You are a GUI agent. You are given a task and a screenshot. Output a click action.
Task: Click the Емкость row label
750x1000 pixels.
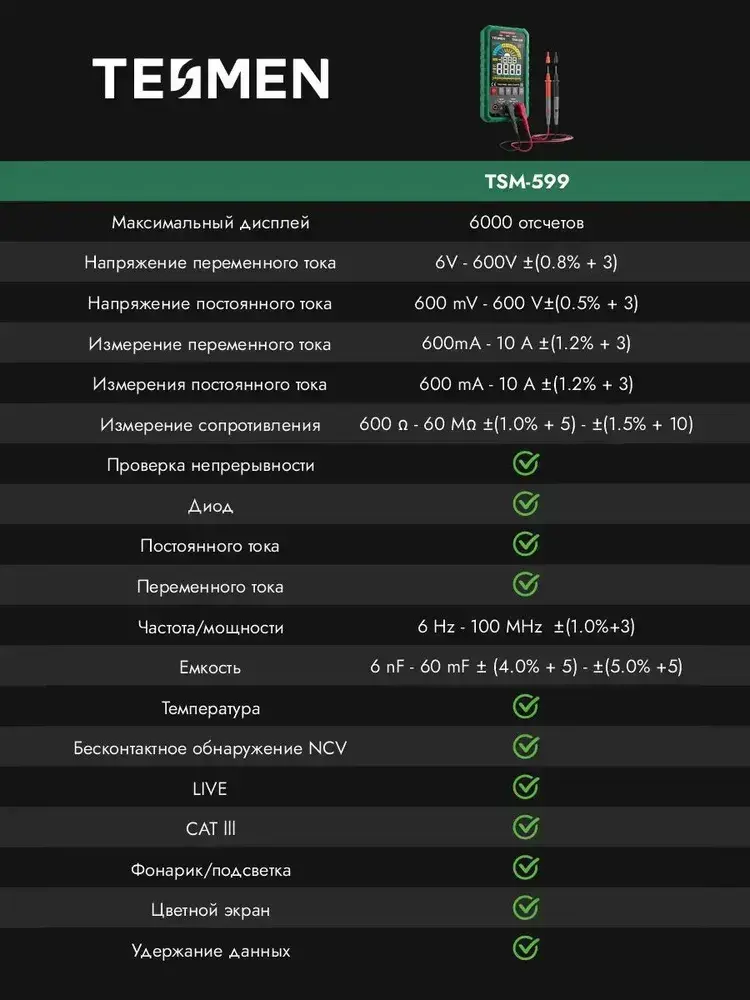(x=210, y=667)
